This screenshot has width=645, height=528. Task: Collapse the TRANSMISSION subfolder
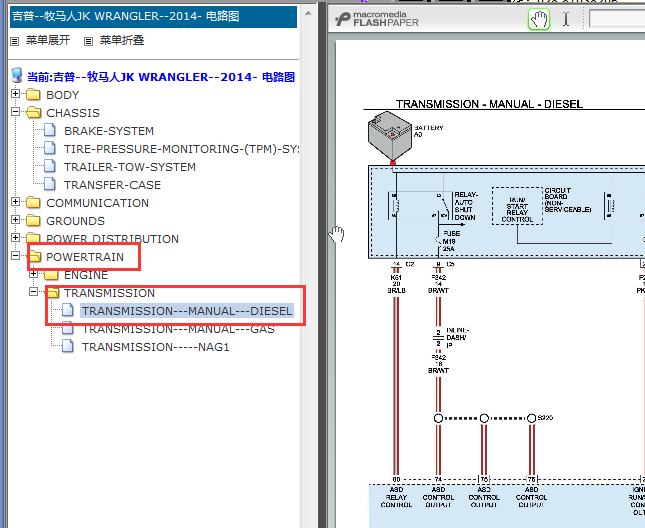tap(33, 292)
